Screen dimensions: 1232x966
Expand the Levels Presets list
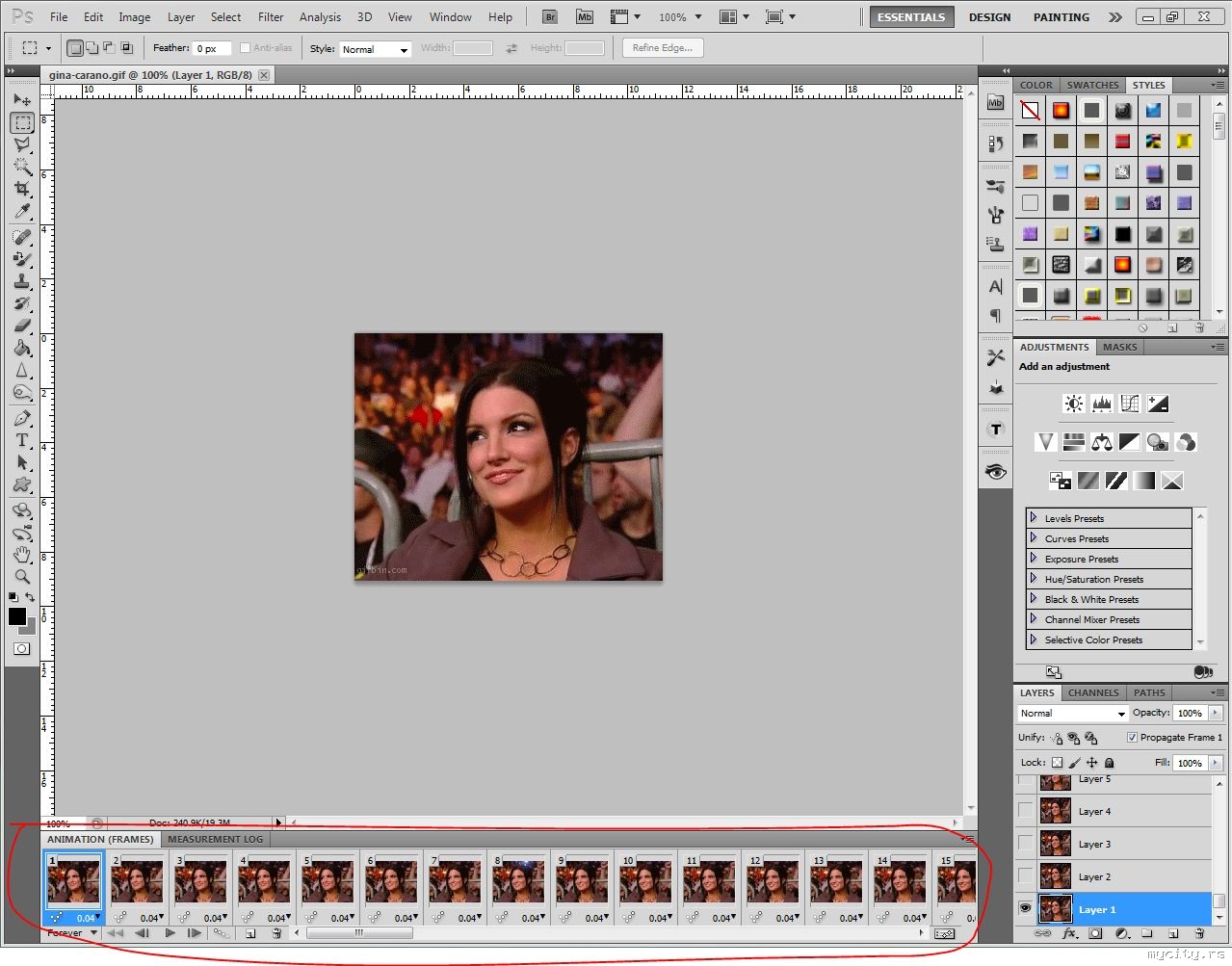(x=1034, y=518)
